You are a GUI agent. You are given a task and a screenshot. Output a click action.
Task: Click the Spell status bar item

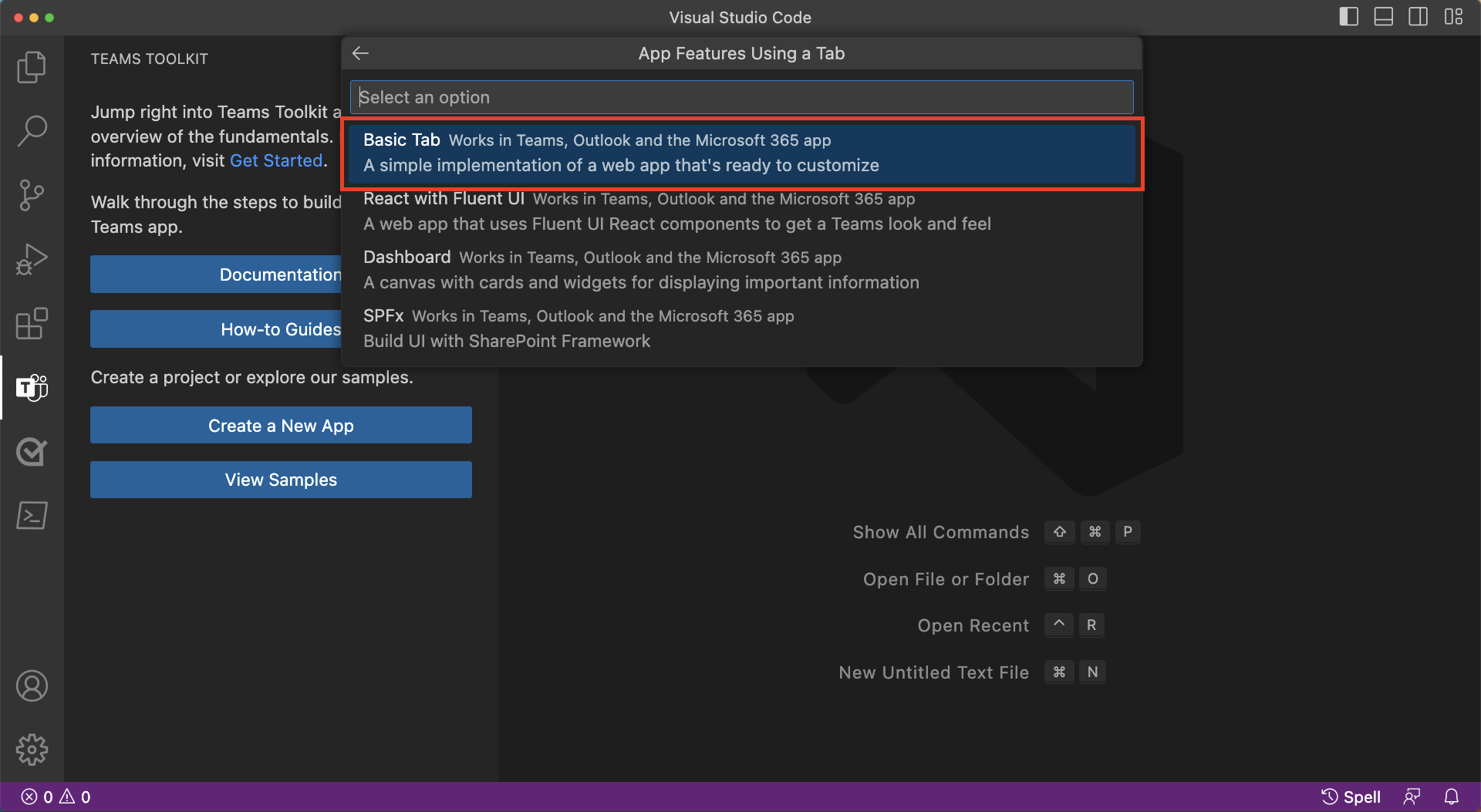pos(1351,797)
